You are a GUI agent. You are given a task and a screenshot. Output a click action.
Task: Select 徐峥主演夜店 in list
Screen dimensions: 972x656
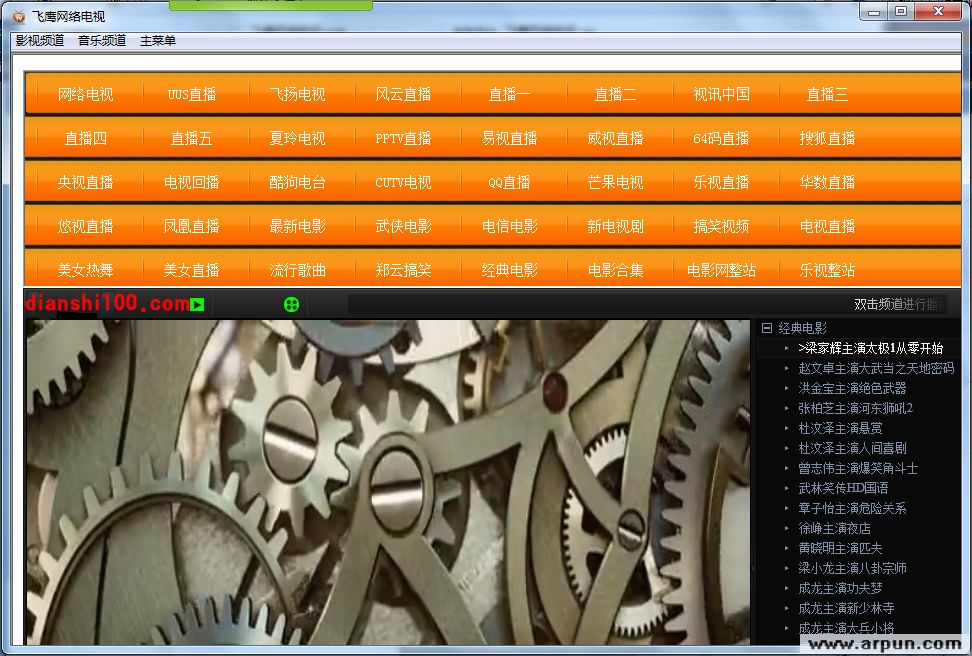click(x=834, y=528)
